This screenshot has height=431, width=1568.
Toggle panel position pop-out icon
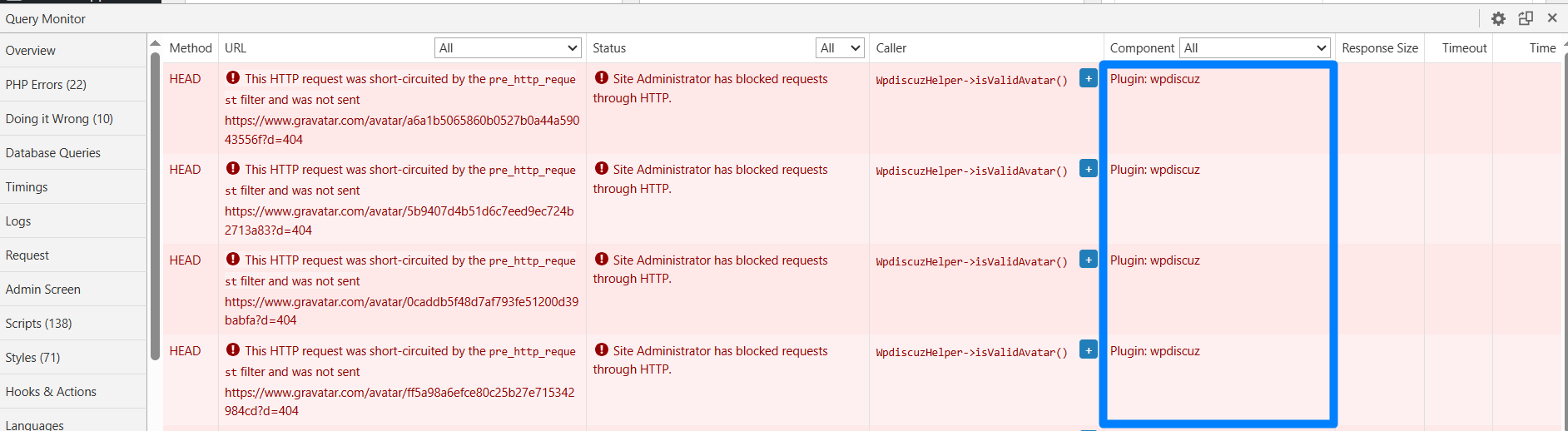tap(1526, 18)
